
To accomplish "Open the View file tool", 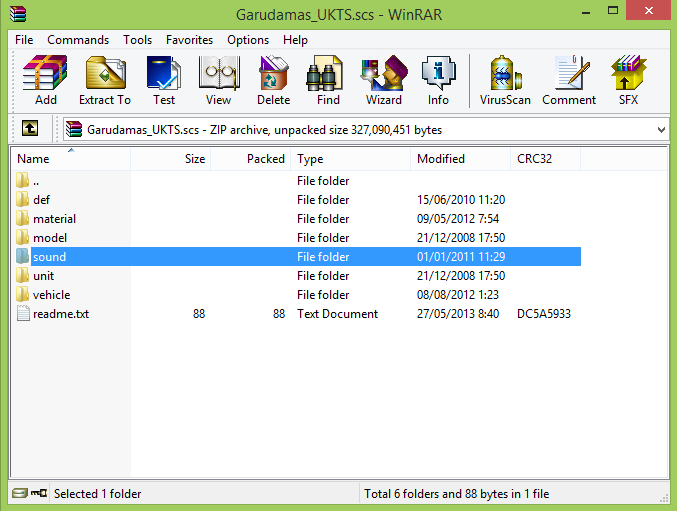I will pyautogui.click(x=218, y=80).
